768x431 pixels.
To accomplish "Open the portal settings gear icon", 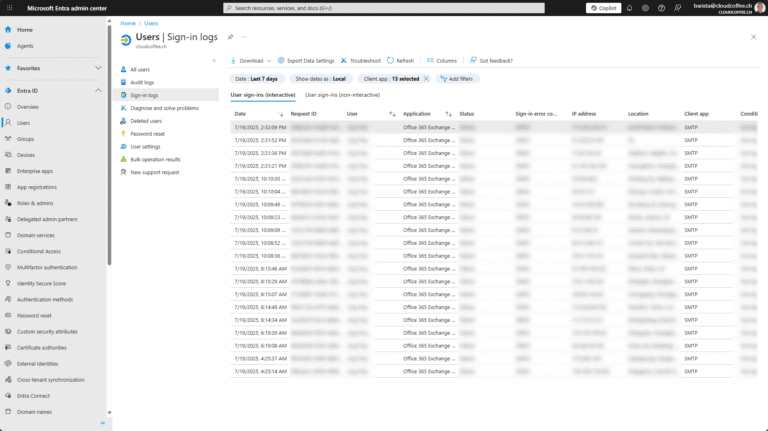I will [646, 8].
